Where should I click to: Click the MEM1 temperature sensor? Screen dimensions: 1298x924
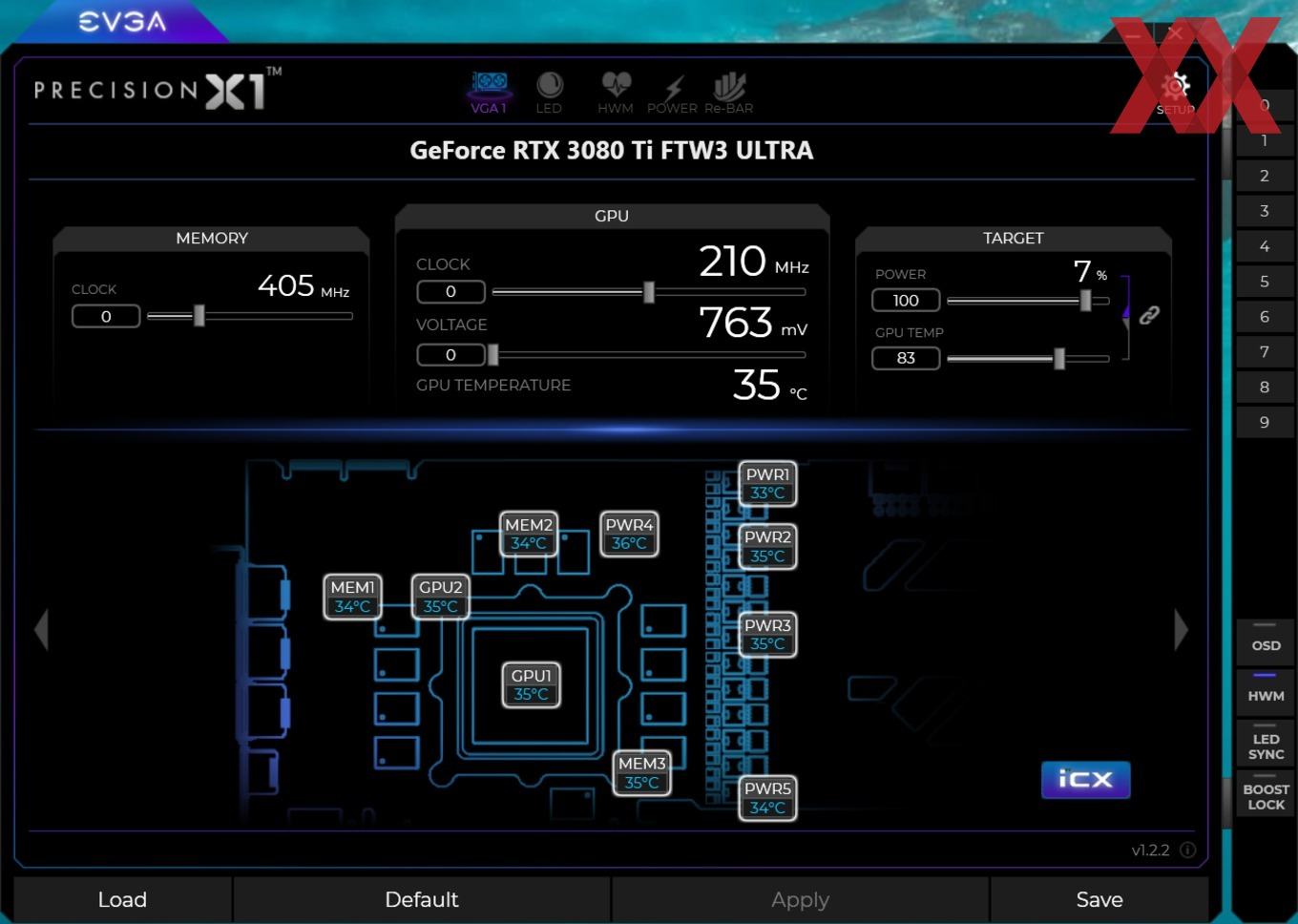pyautogui.click(x=352, y=597)
